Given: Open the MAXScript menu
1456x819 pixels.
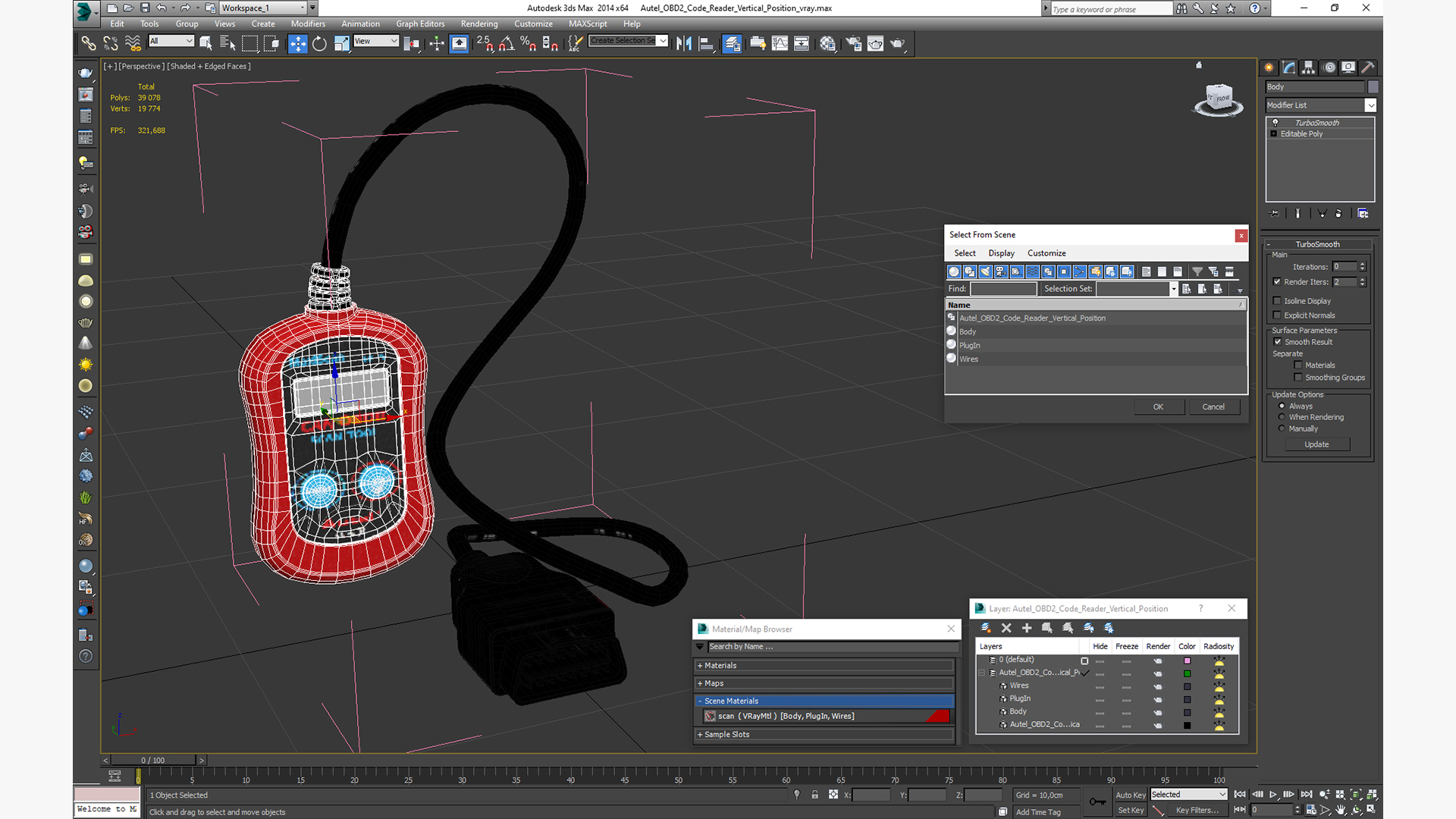Looking at the screenshot, I should point(588,24).
